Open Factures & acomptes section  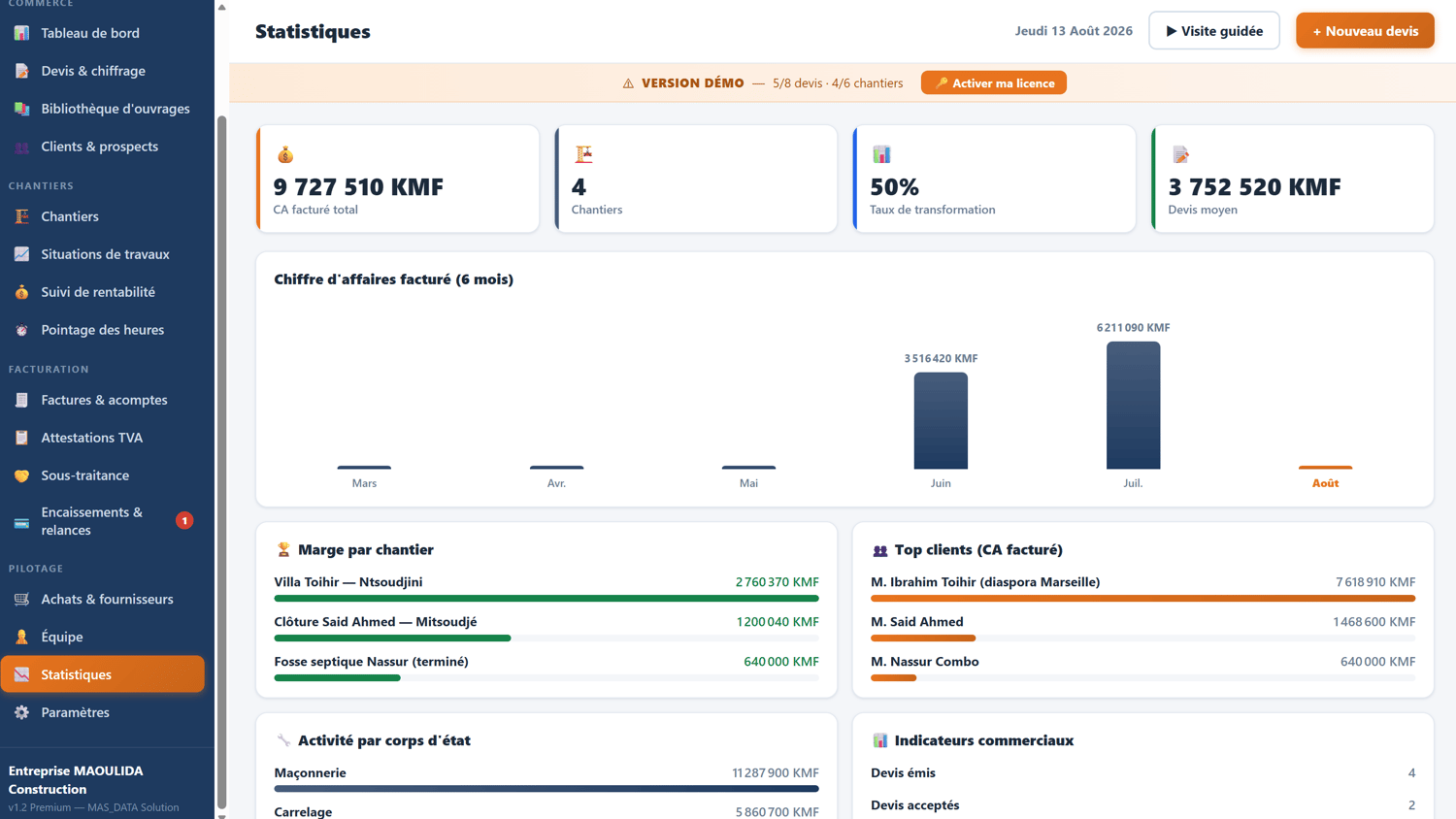pos(103,400)
